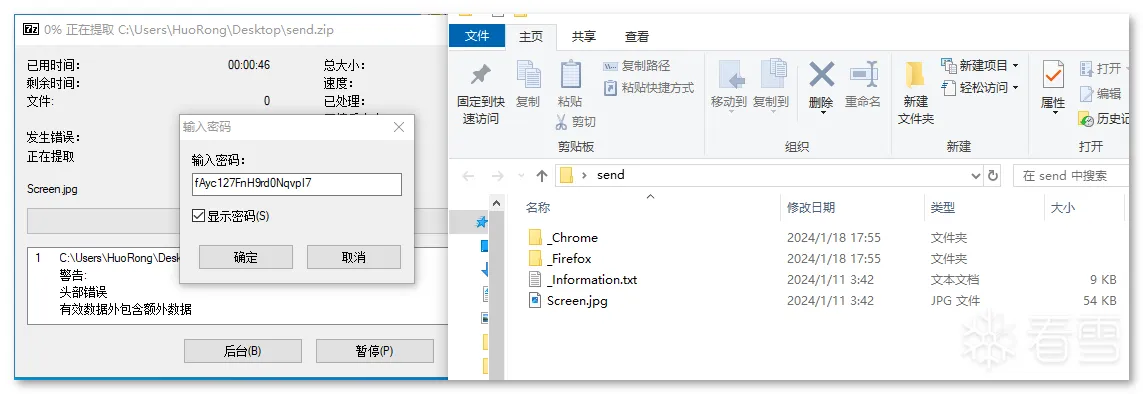Click Edit (编辑) in ribbon

click(x=1101, y=93)
